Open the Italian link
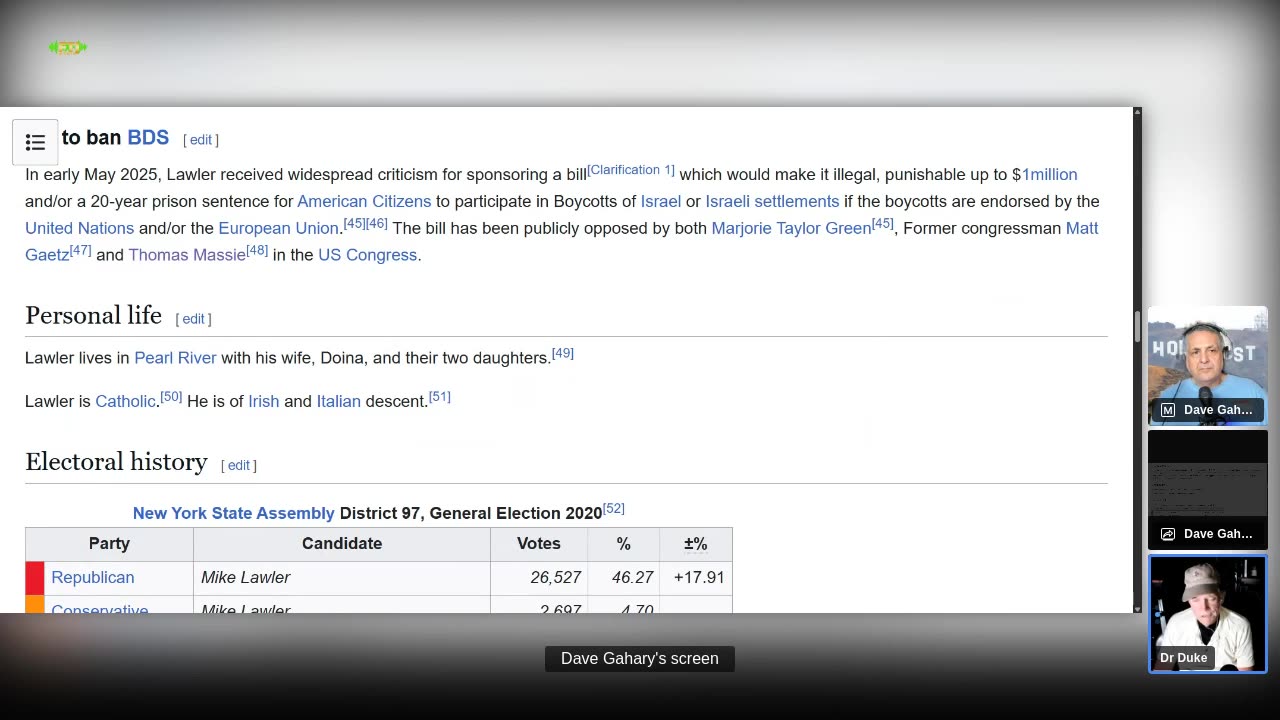The image size is (1280, 720). coord(338,401)
